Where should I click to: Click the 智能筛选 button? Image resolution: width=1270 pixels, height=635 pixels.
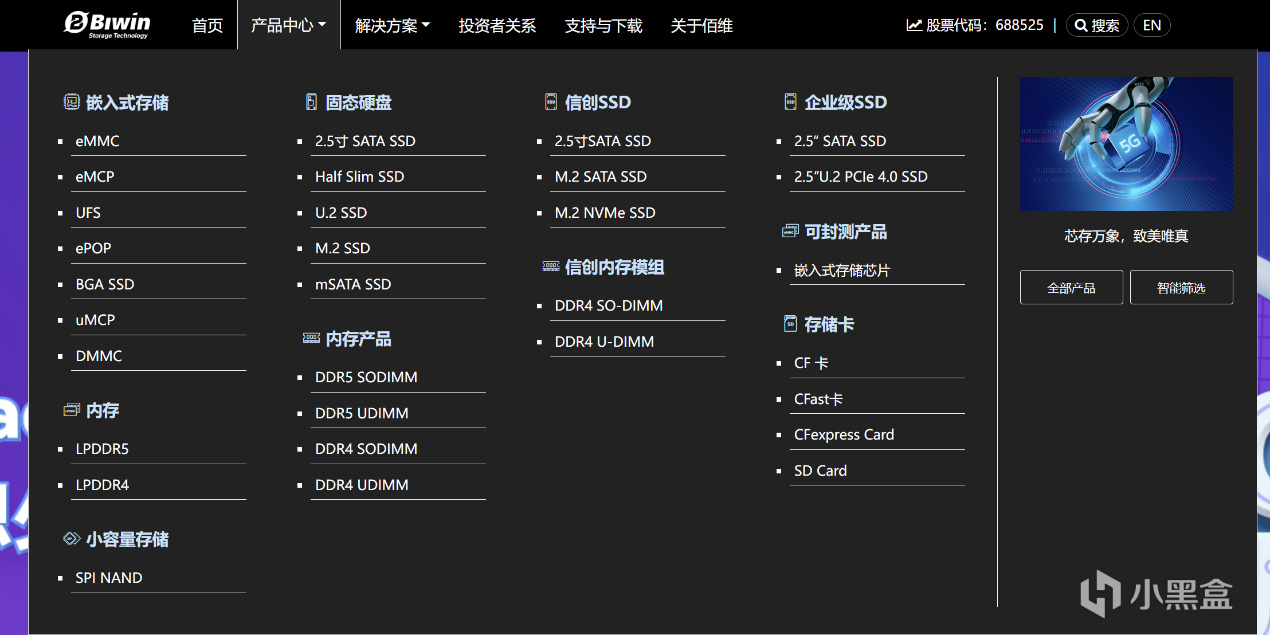1181,287
